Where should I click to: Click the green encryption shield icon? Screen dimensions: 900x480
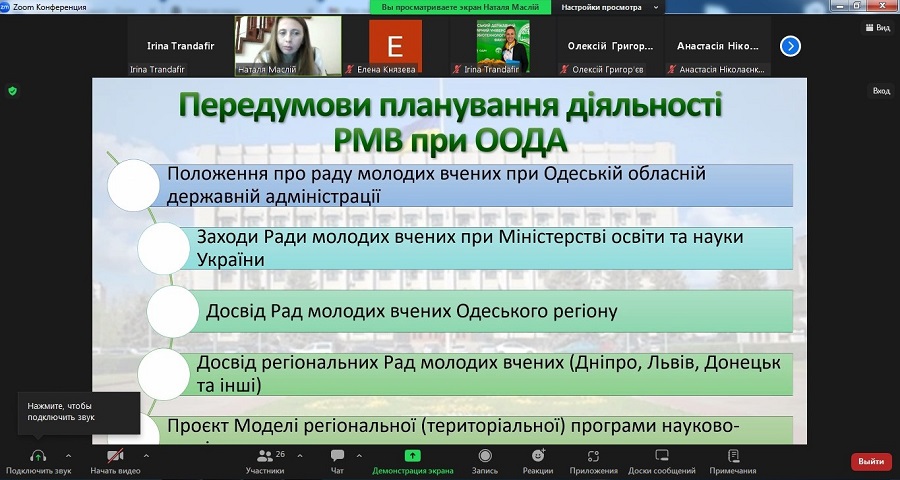tap(12, 90)
